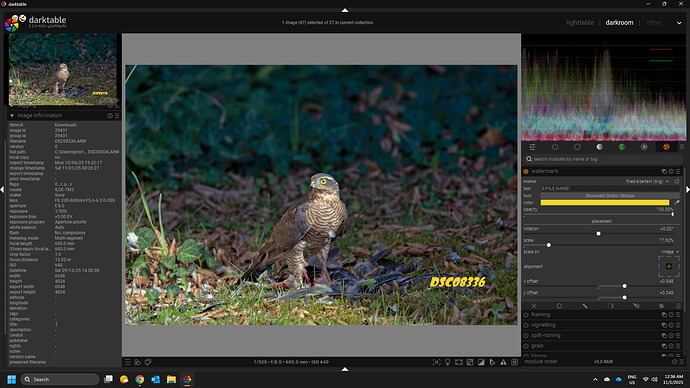690x388 pixels.
Task: Enable the split-toning module
Action: 526,335
